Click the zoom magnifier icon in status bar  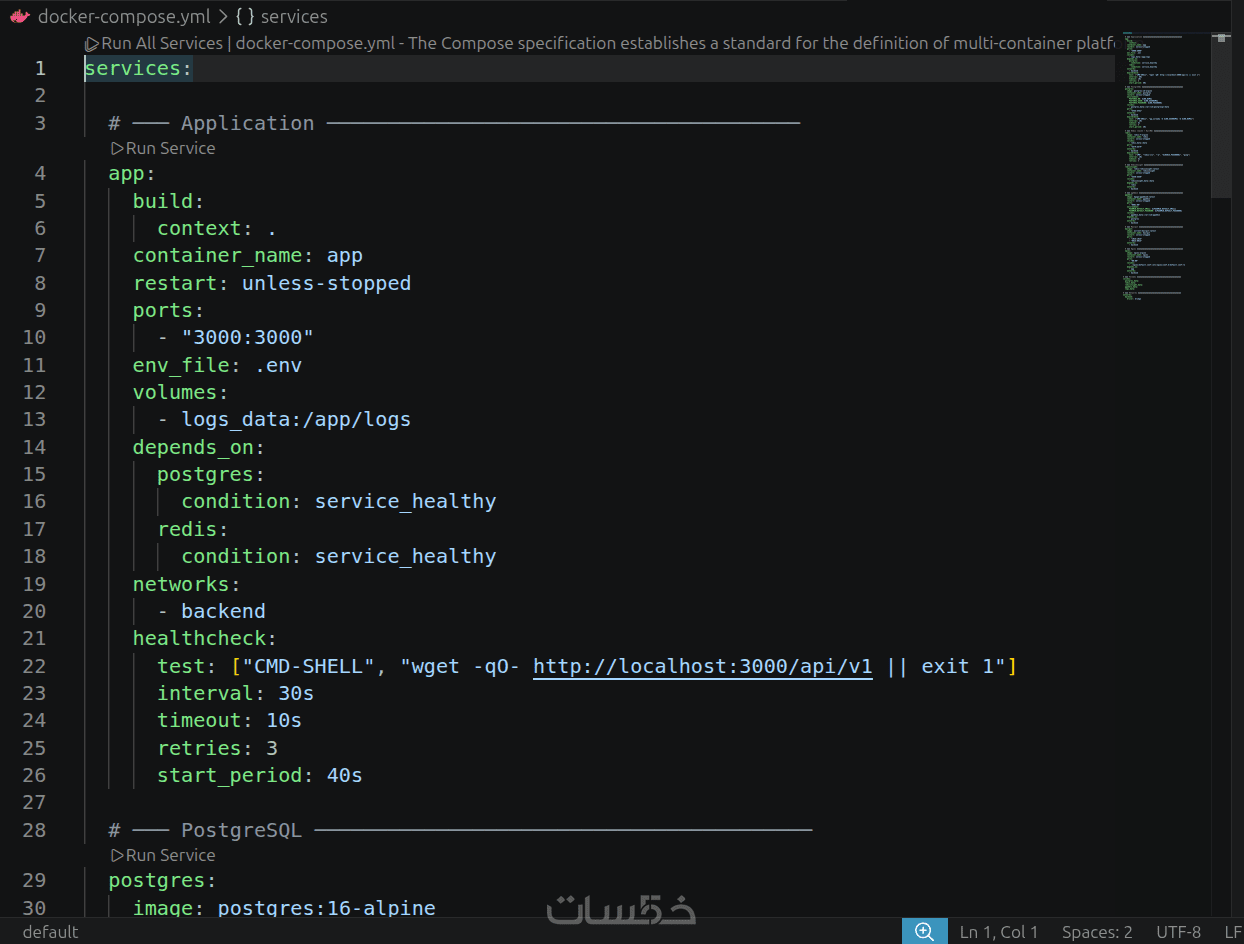coord(924,932)
